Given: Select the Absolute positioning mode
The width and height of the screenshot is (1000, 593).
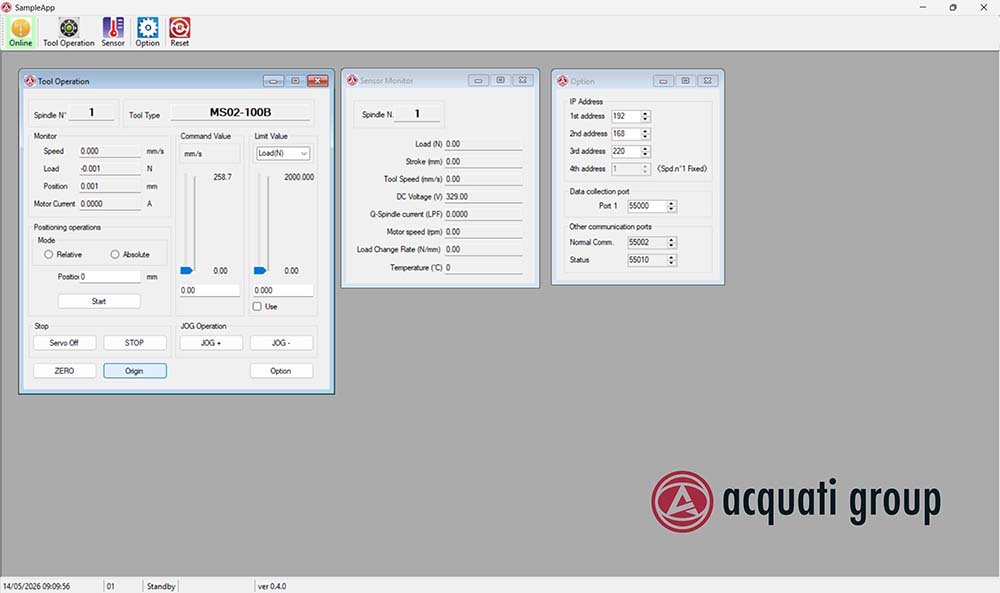Looking at the screenshot, I should tap(115, 254).
